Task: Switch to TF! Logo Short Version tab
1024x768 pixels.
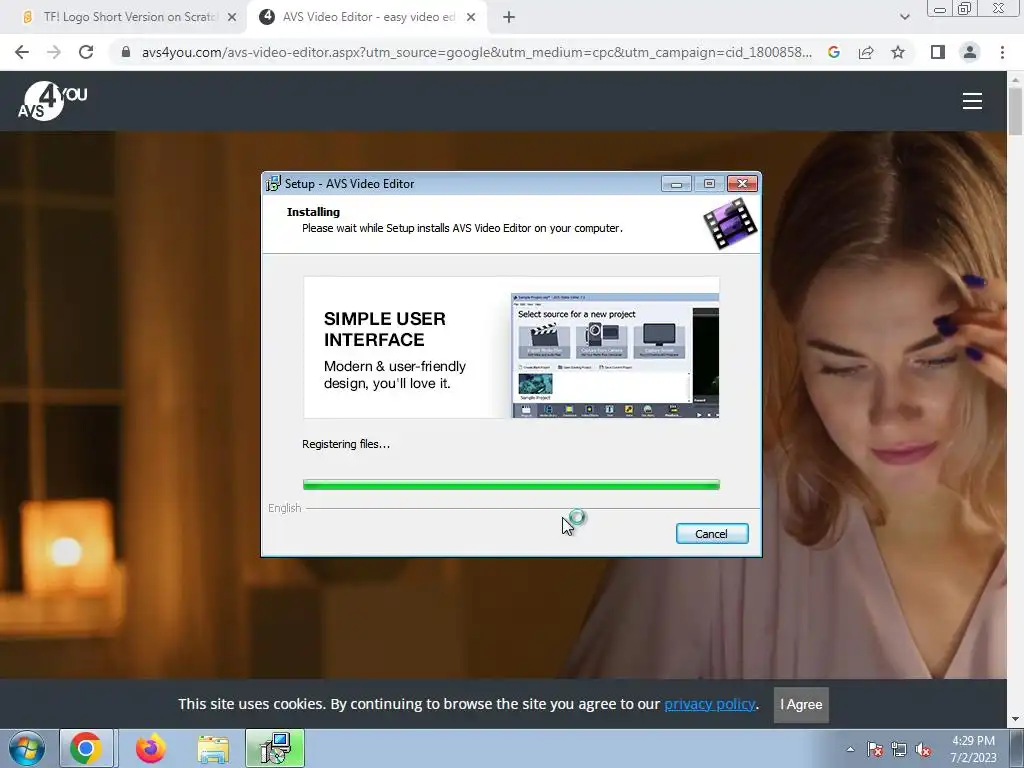Action: pos(129,17)
